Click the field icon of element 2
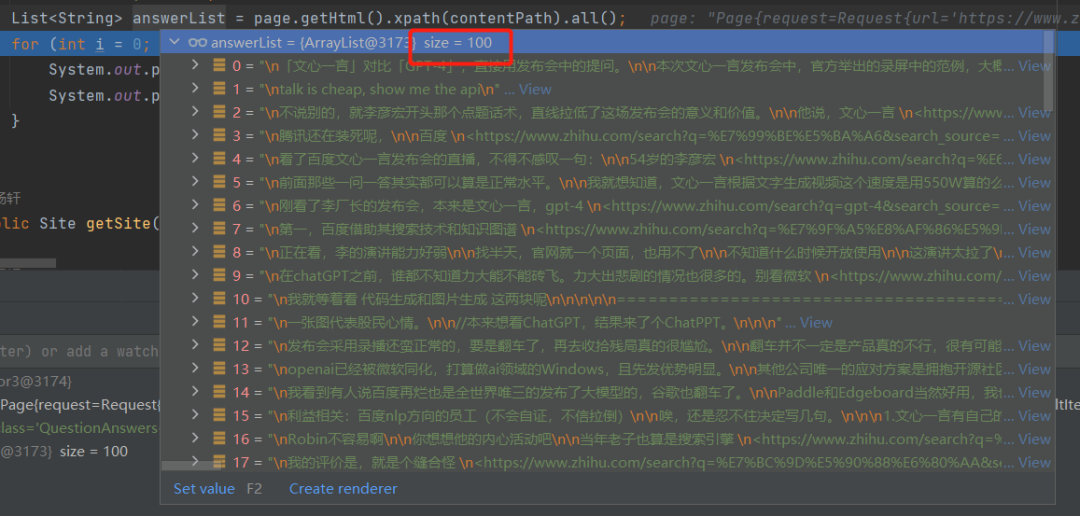The width and height of the screenshot is (1080, 516). coord(219,112)
